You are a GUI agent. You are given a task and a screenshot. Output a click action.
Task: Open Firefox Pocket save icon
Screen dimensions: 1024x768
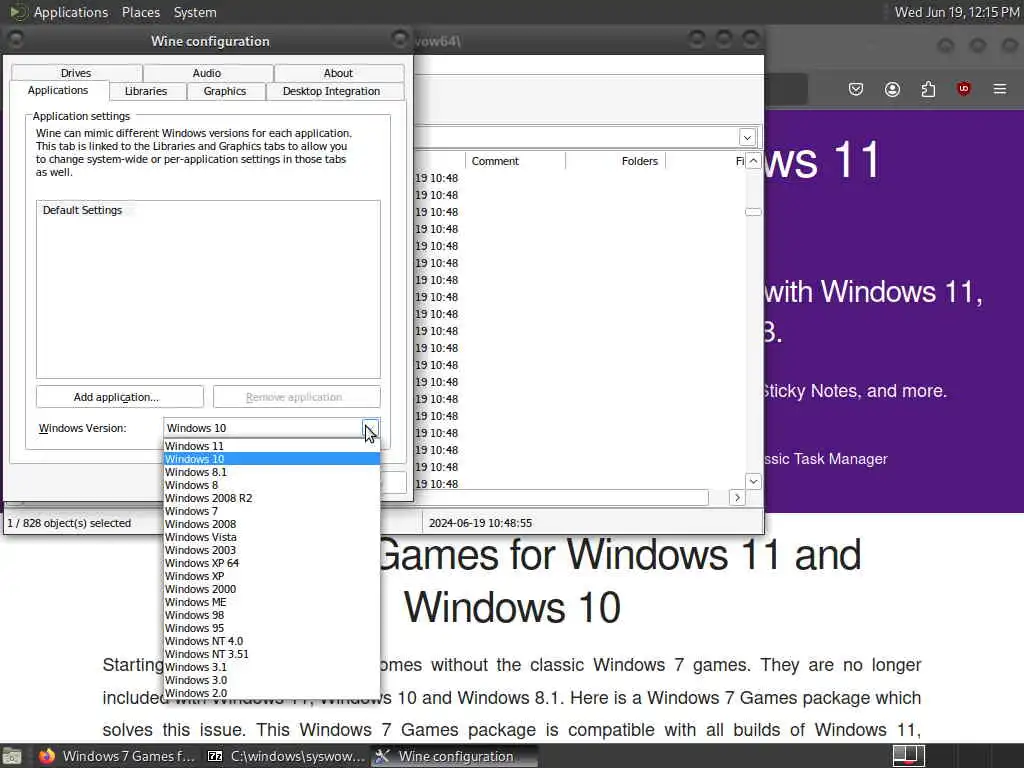856,89
